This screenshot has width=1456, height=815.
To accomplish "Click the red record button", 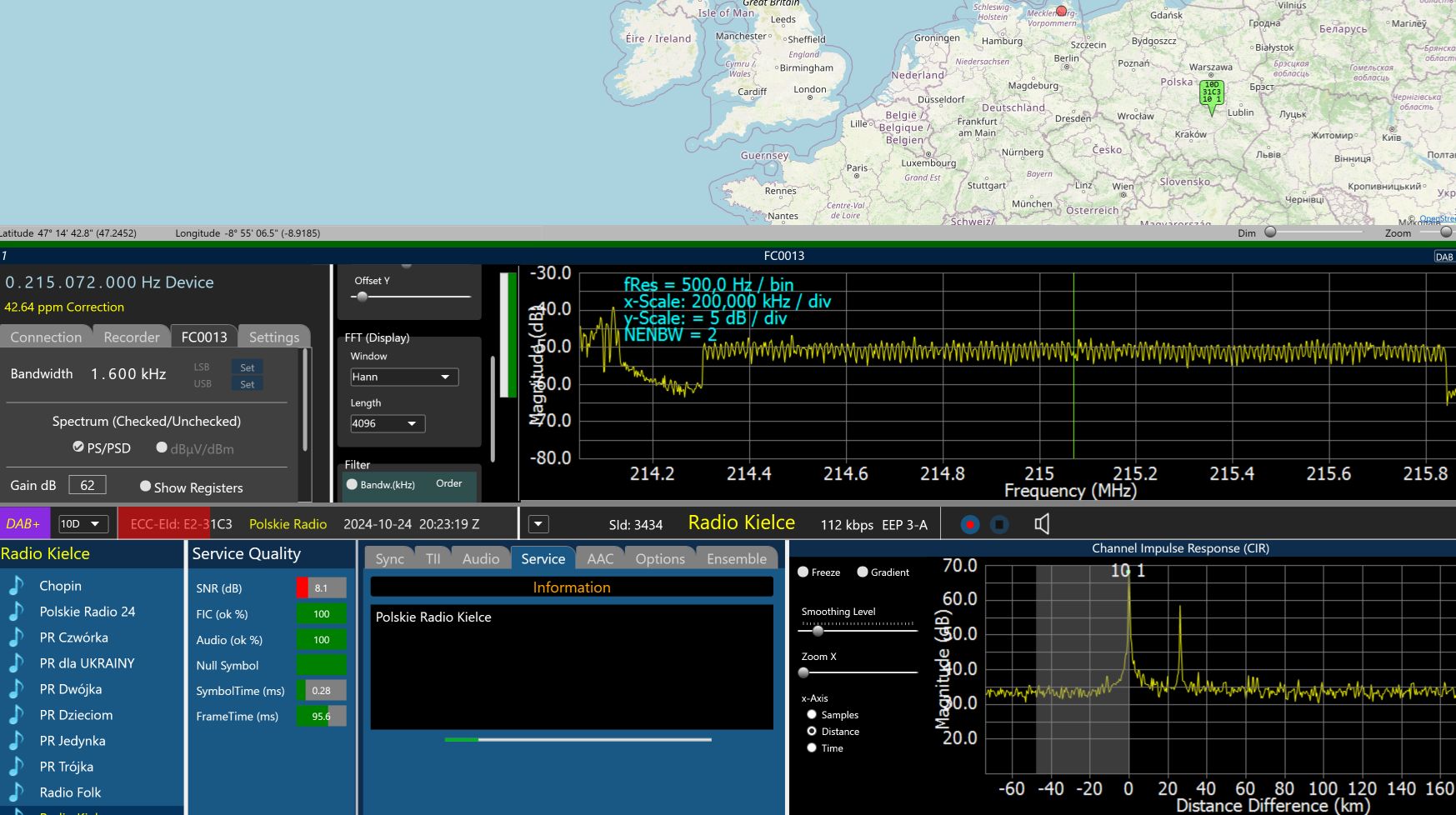I will [x=969, y=524].
